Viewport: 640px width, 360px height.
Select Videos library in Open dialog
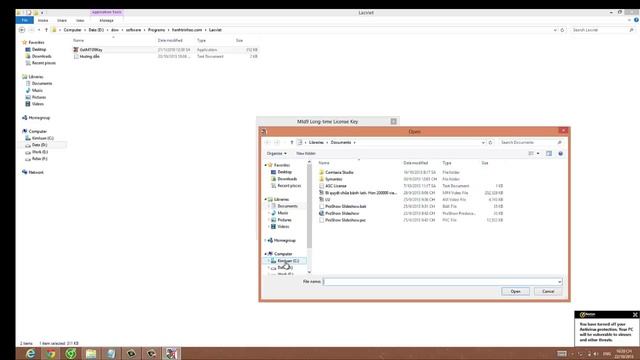[x=283, y=227]
